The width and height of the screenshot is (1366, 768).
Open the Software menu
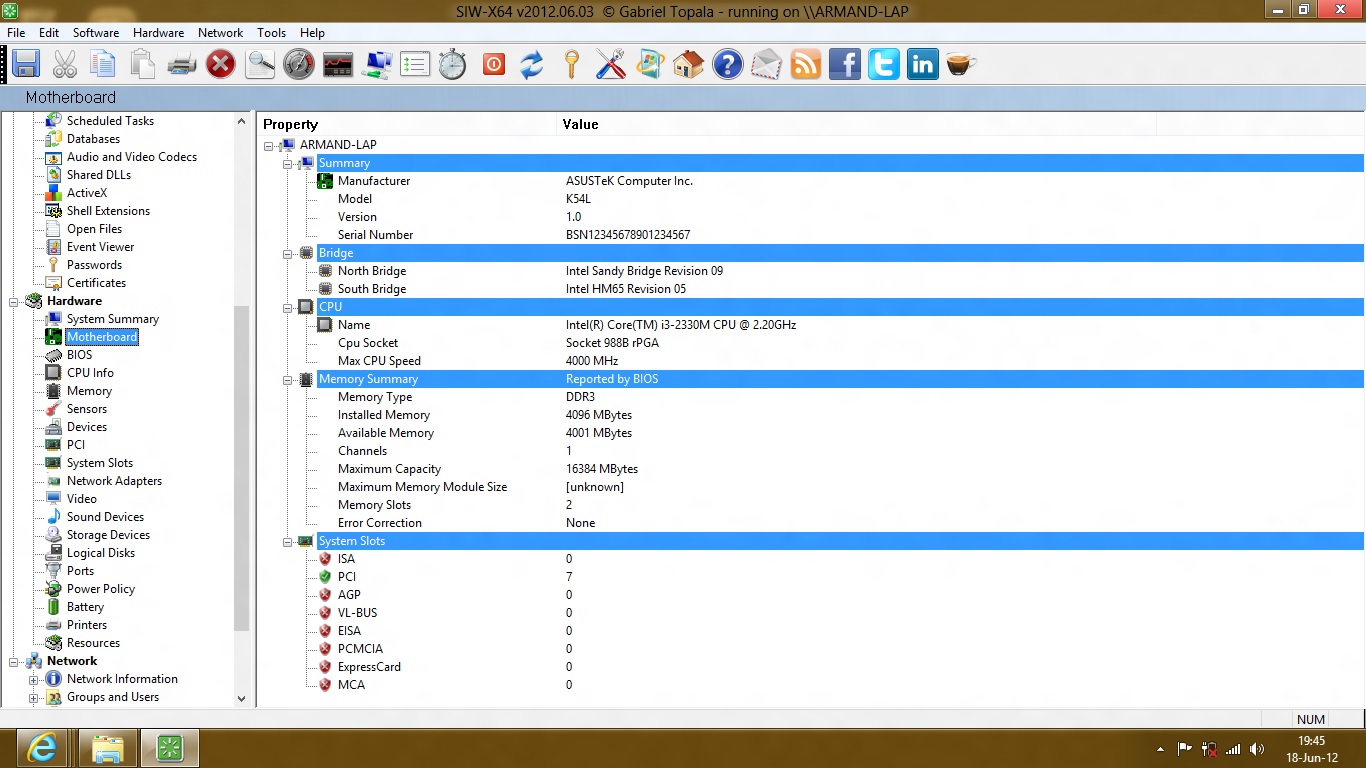(96, 33)
